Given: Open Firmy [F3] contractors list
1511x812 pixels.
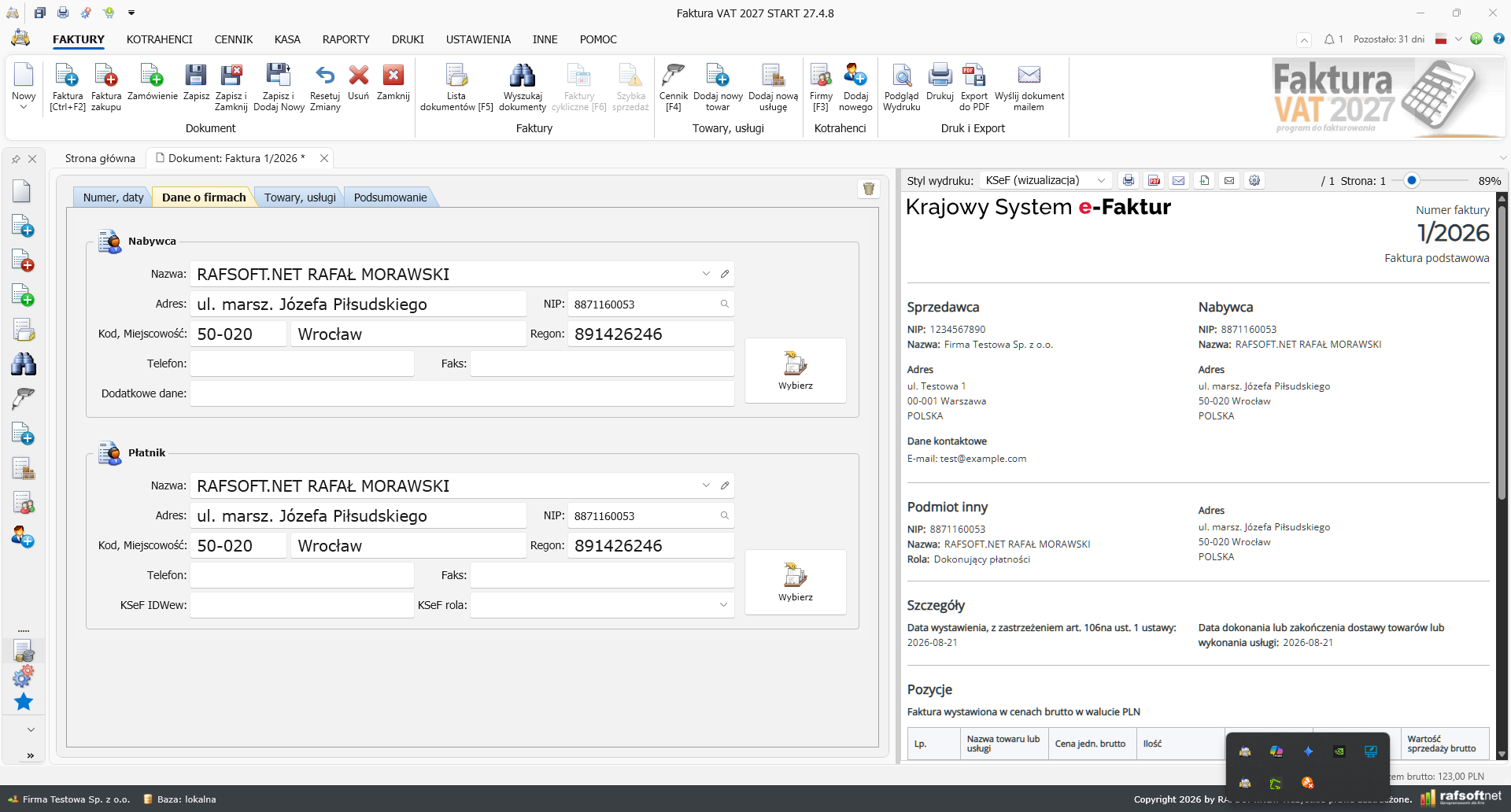Looking at the screenshot, I should 821,87.
